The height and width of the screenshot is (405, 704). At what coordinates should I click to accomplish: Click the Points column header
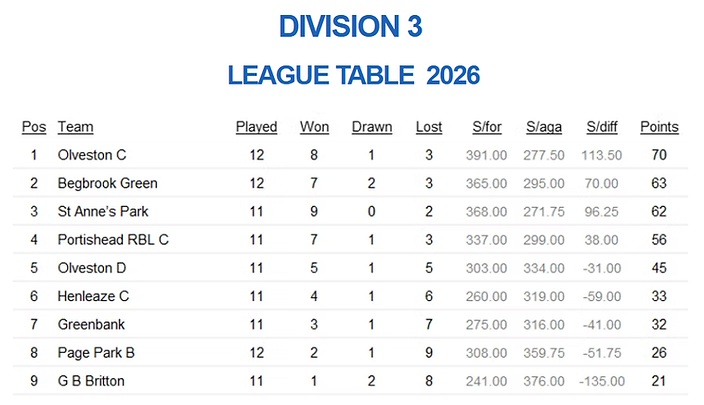(659, 127)
